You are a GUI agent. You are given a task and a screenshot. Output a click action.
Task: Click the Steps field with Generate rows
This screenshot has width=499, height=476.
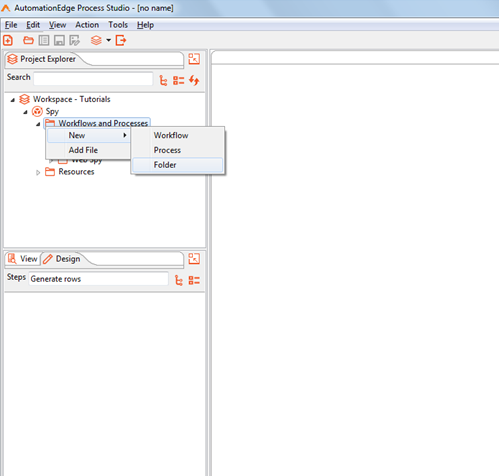98,279
